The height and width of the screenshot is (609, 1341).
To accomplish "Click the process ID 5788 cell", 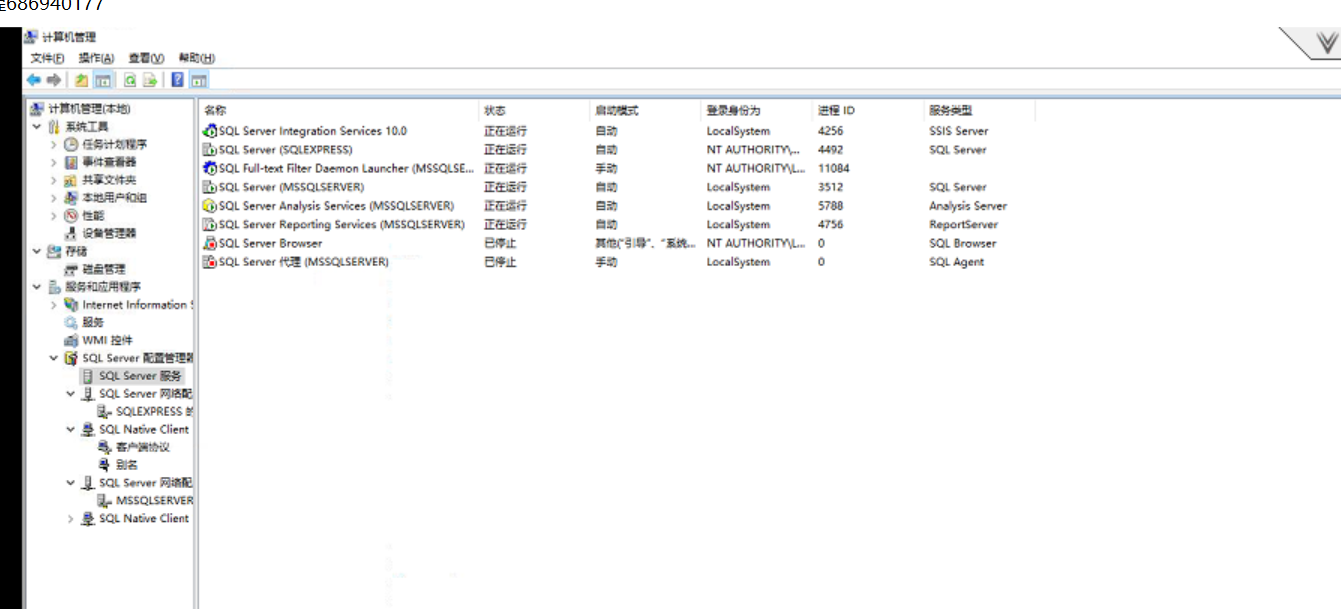I will pos(830,206).
